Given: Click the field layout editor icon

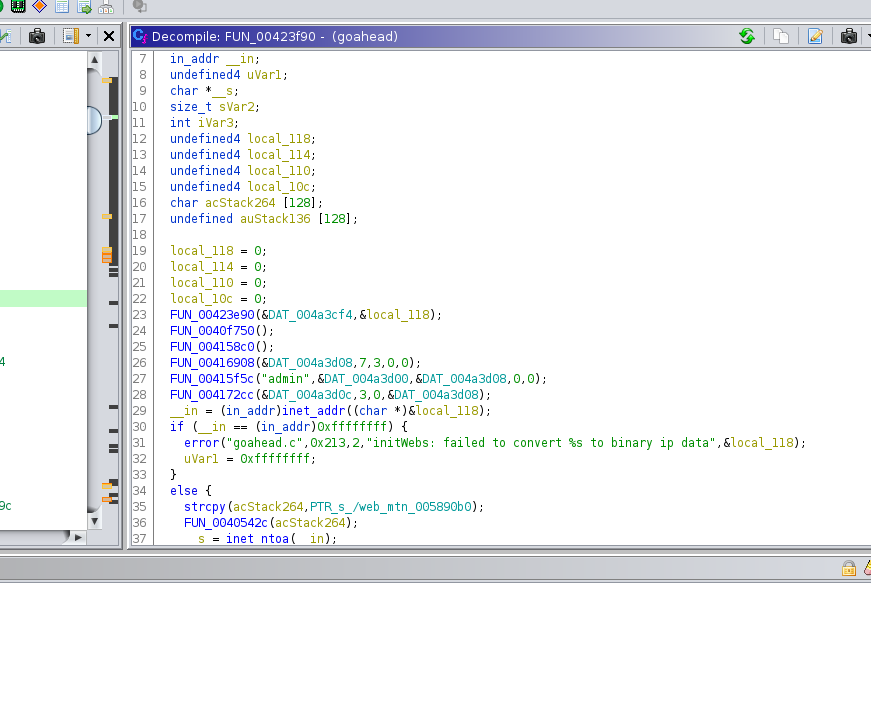Looking at the screenshot, I should [71, 37].
